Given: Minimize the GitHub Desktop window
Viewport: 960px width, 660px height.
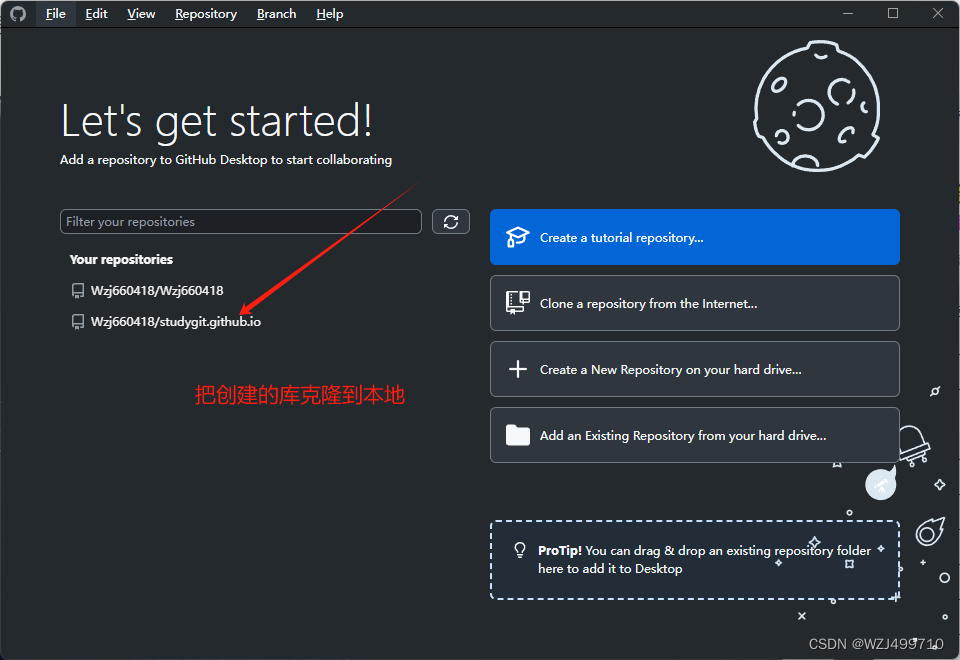Looking at the screenshot, I should pos(848,13).
